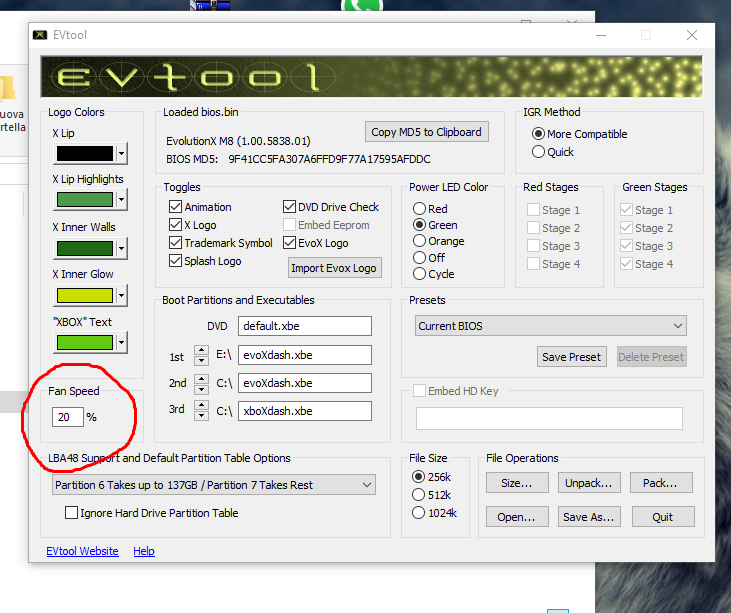Click the Fan Speed percentage field

tap(68, 417)
